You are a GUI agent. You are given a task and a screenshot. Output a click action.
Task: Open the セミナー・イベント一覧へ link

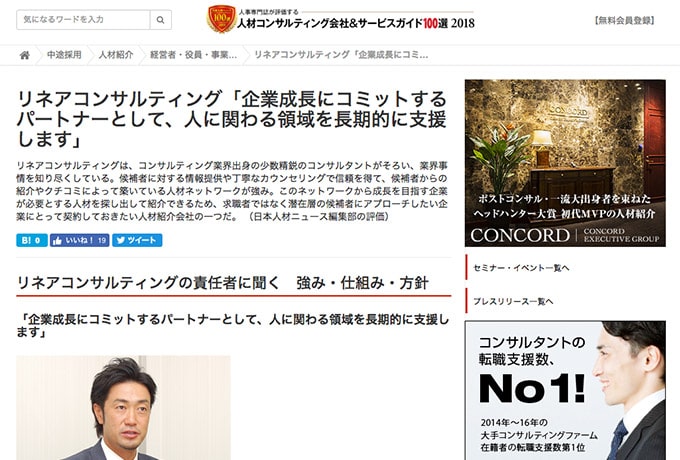click(x=521, y=268)
